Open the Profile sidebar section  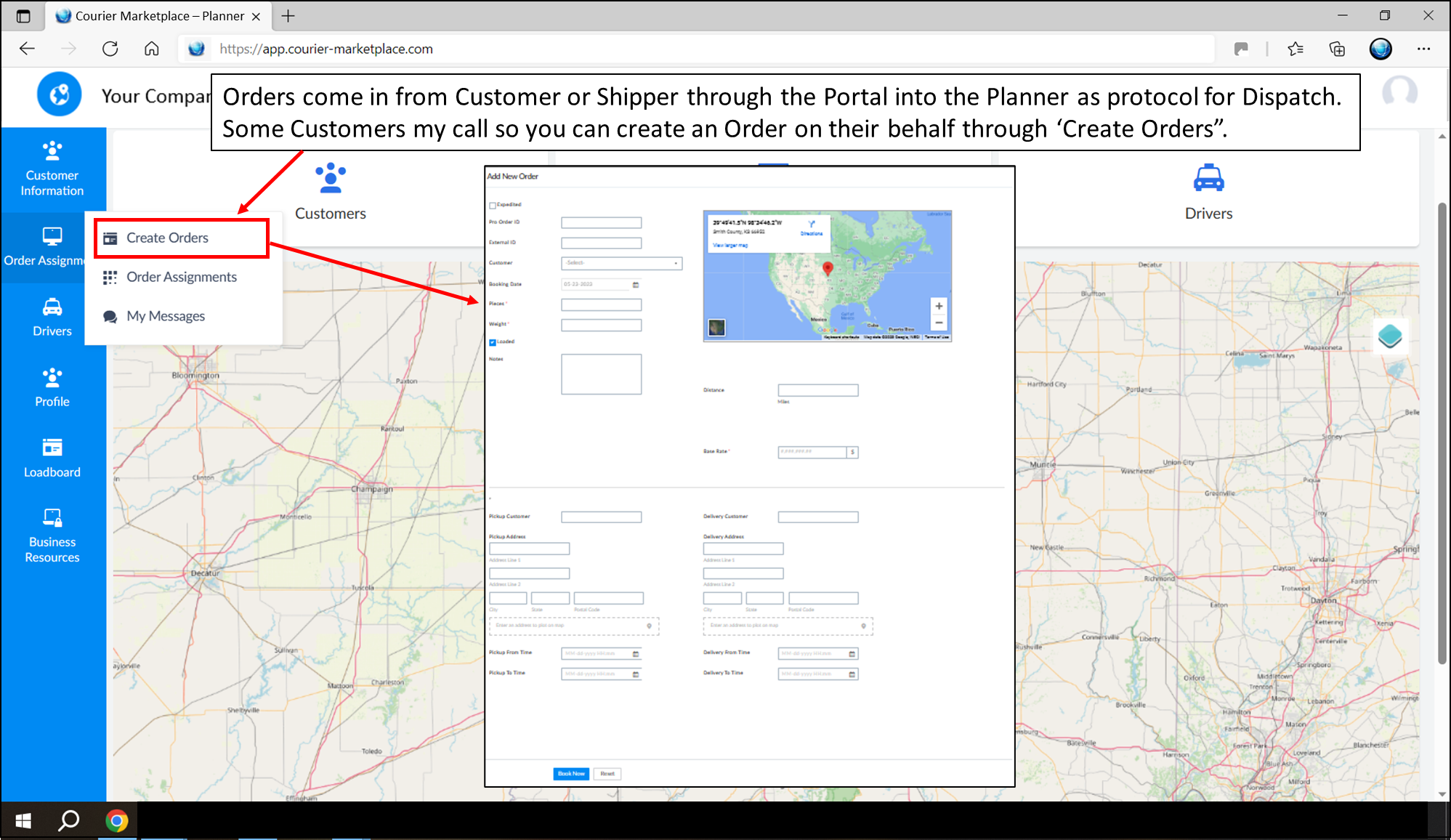[x=52, y=387]
